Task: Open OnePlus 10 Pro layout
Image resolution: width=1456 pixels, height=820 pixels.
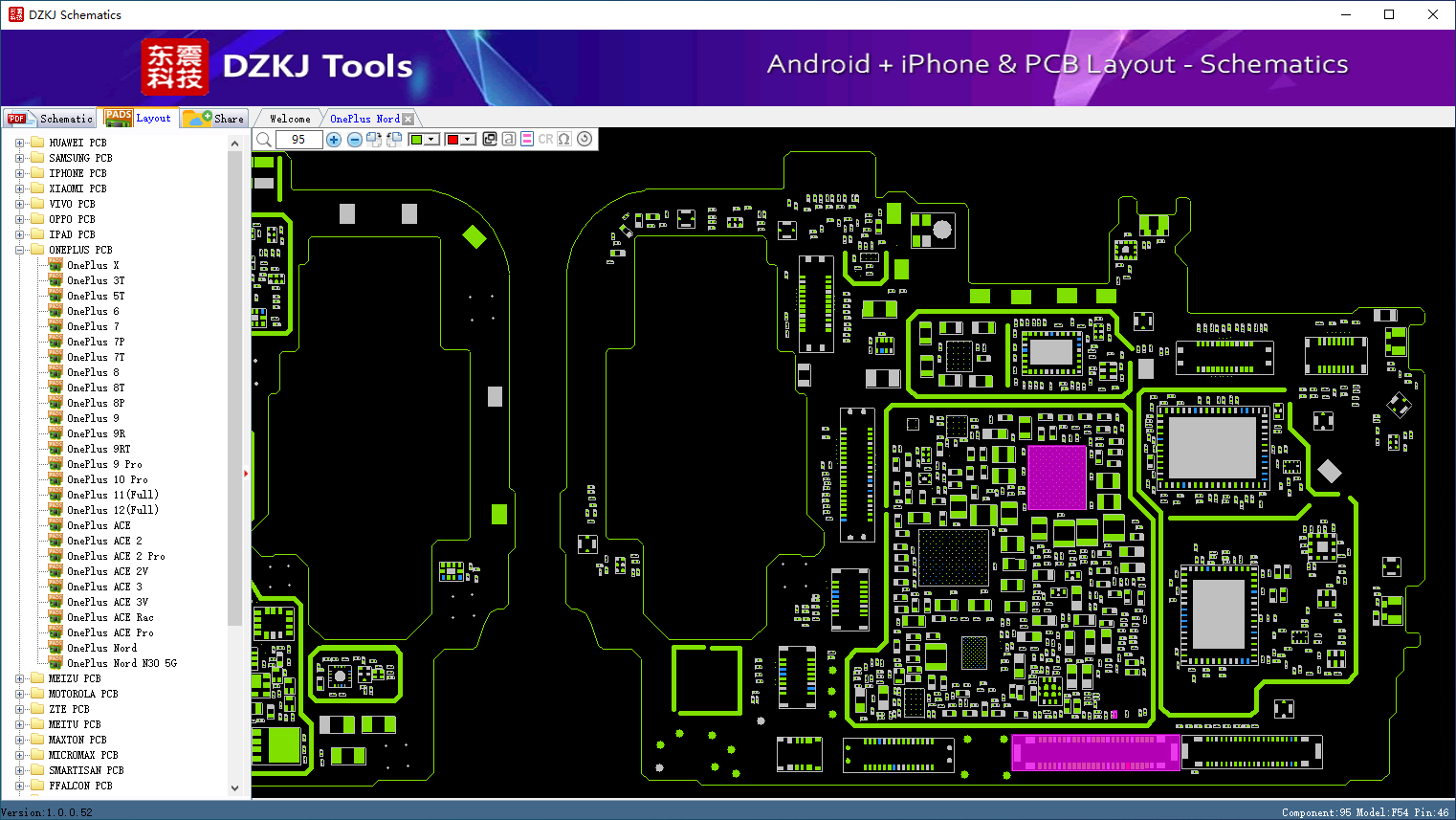Action: tap(107, 479)
